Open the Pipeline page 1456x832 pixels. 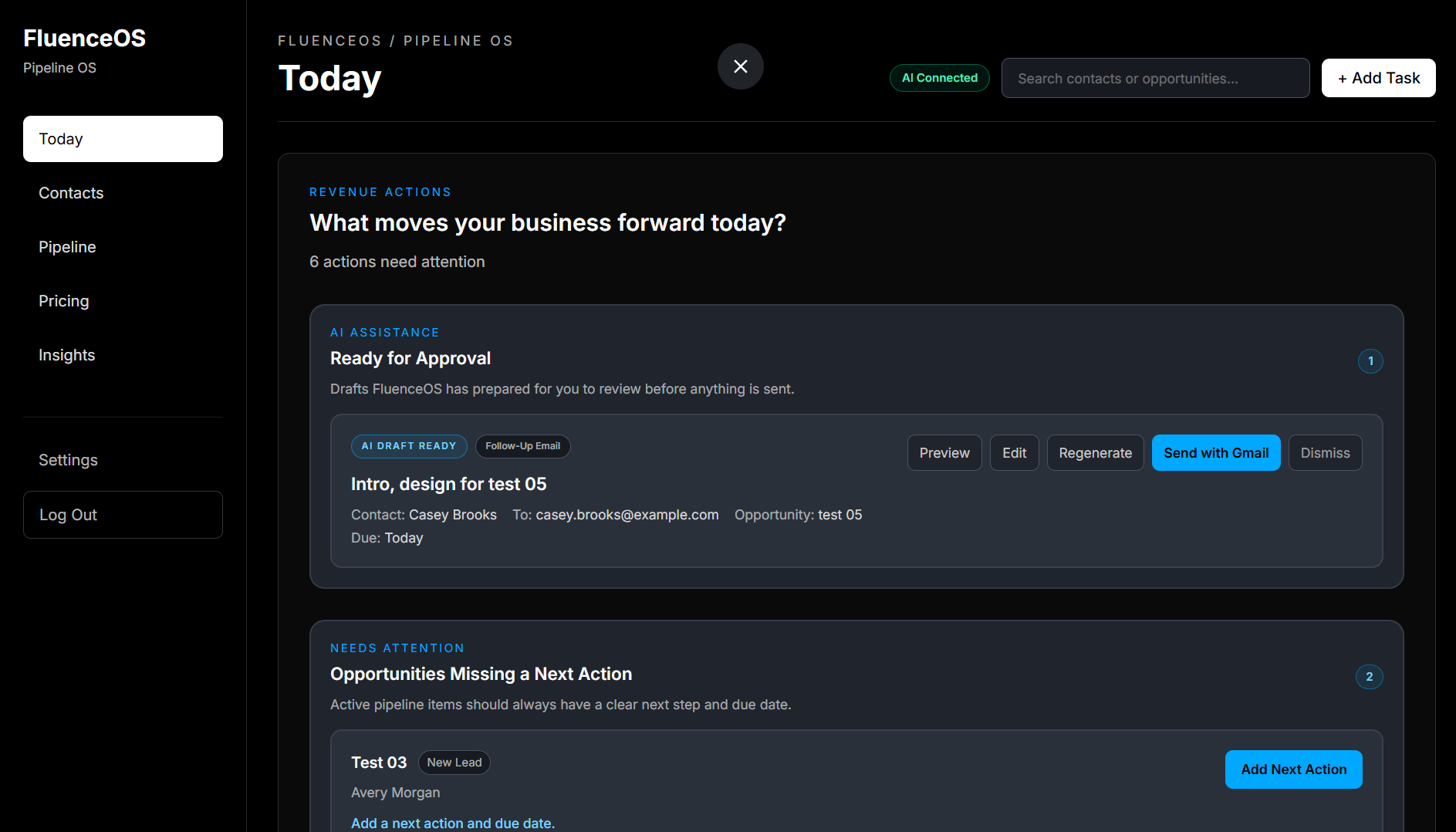123,247
